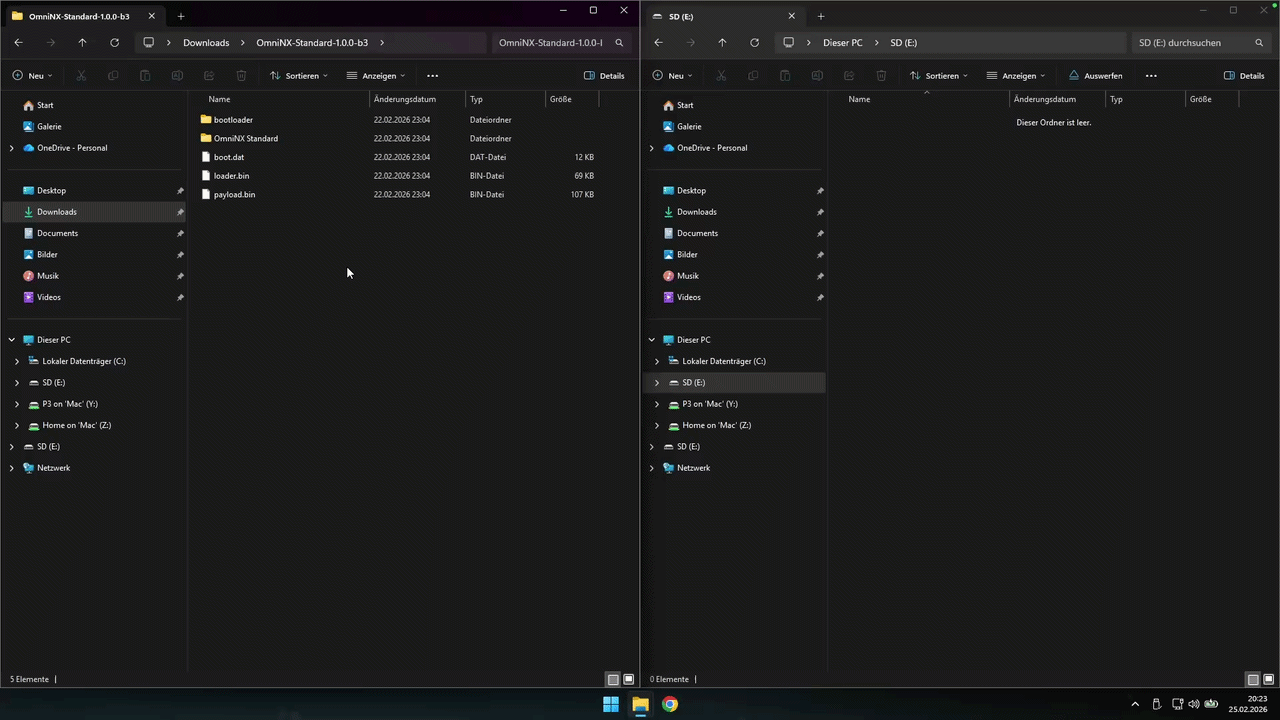1280x720 pixels.
Task: Open the Anzeigen dropdown in right window
Action: (x=1015, y=76)
